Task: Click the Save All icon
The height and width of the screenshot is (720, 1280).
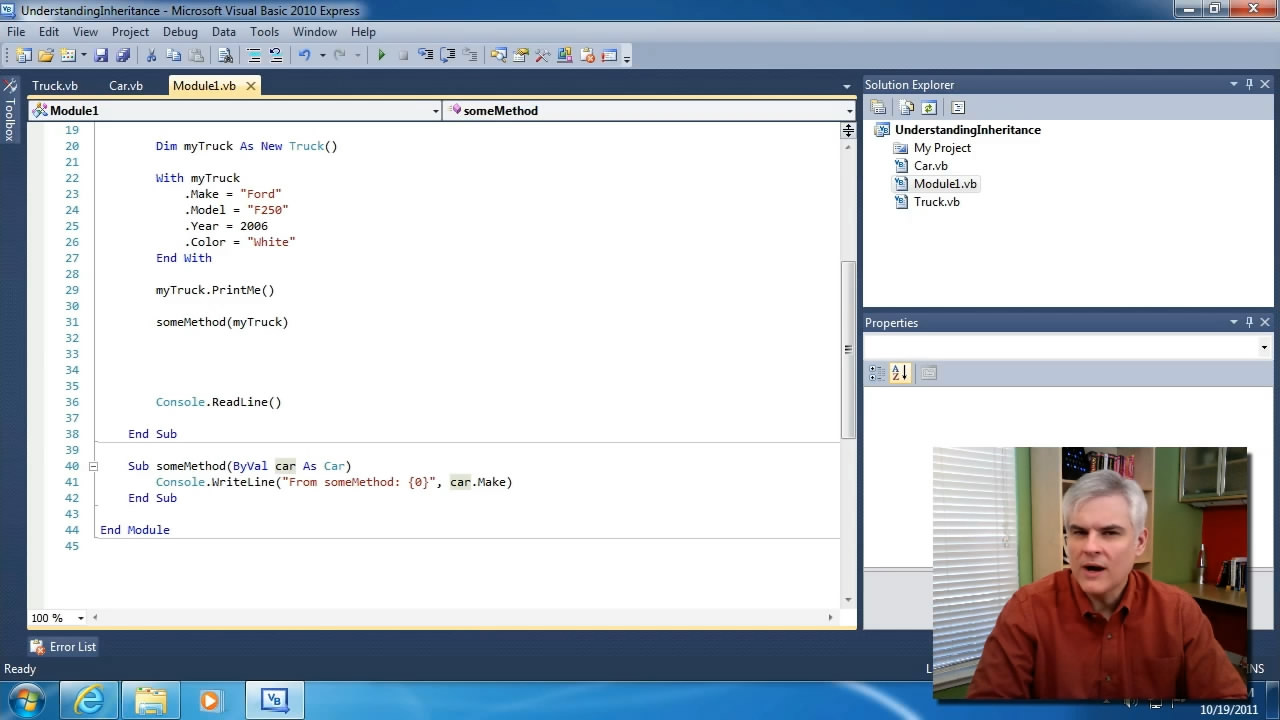Action: pyautogui.click(x=123, y=55)
